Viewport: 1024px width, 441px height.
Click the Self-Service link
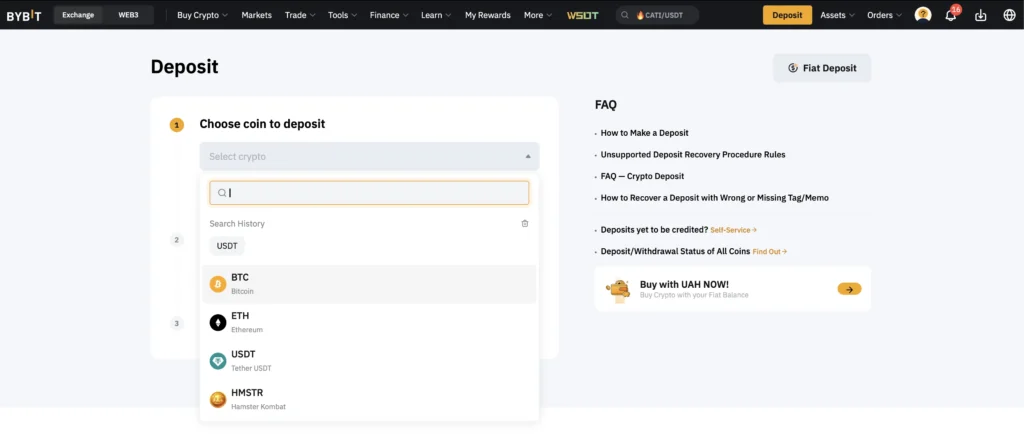[733, 230]
